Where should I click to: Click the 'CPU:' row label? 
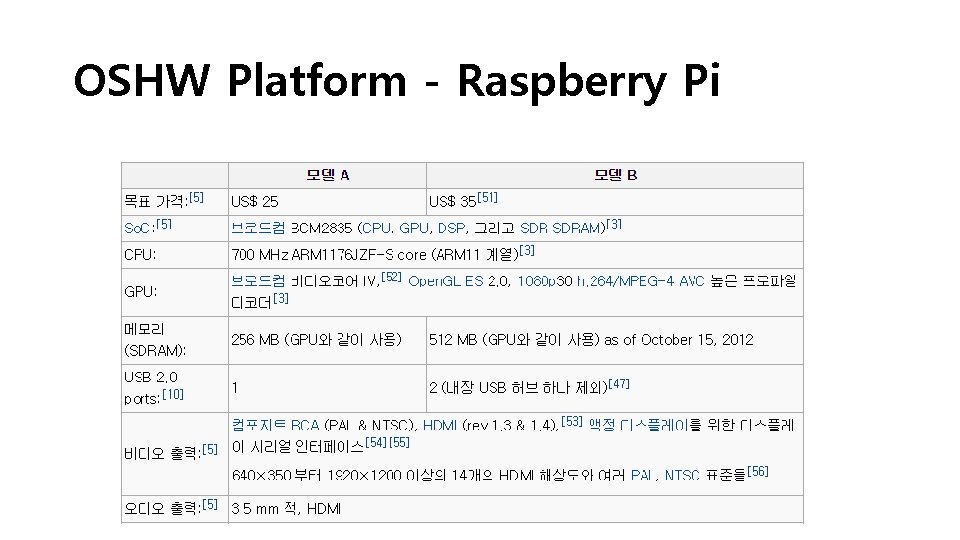click(140, 255)
